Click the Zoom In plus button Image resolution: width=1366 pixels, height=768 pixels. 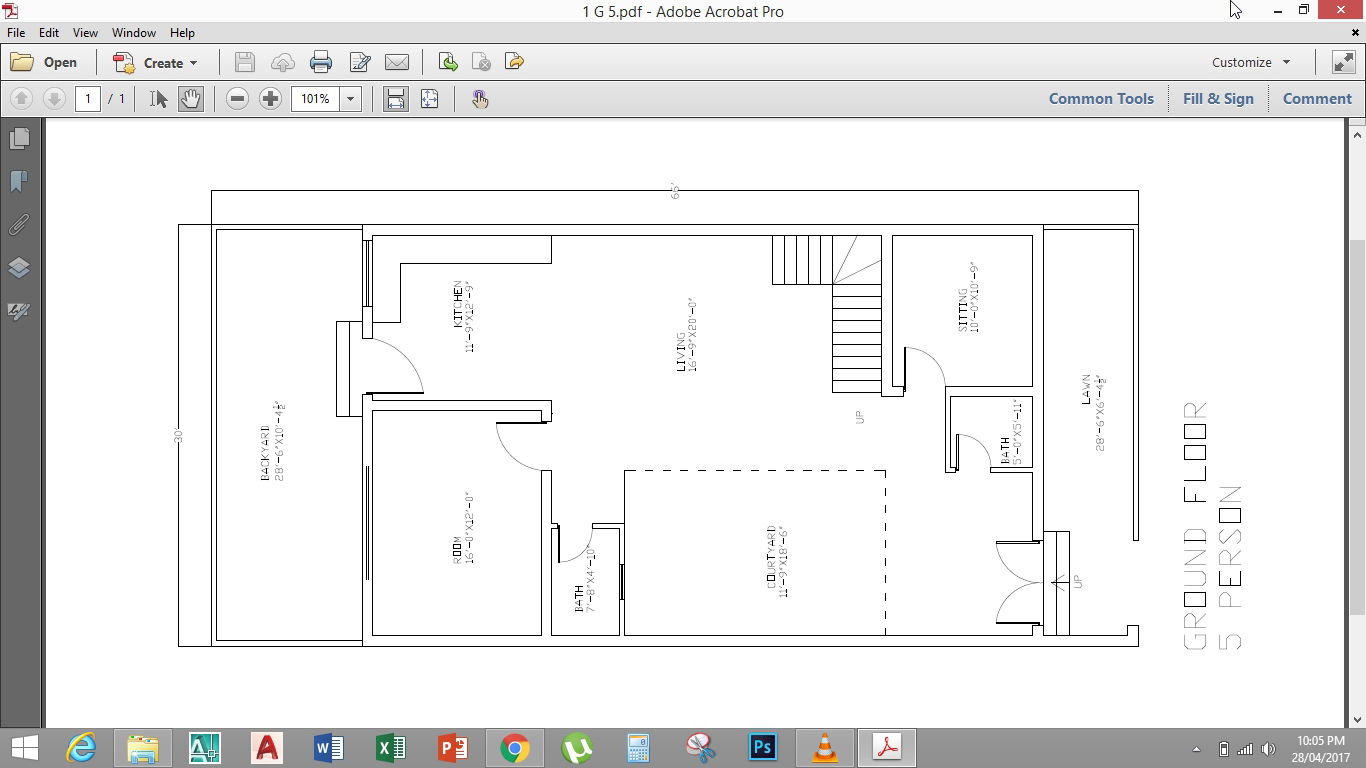click(270, 99)
